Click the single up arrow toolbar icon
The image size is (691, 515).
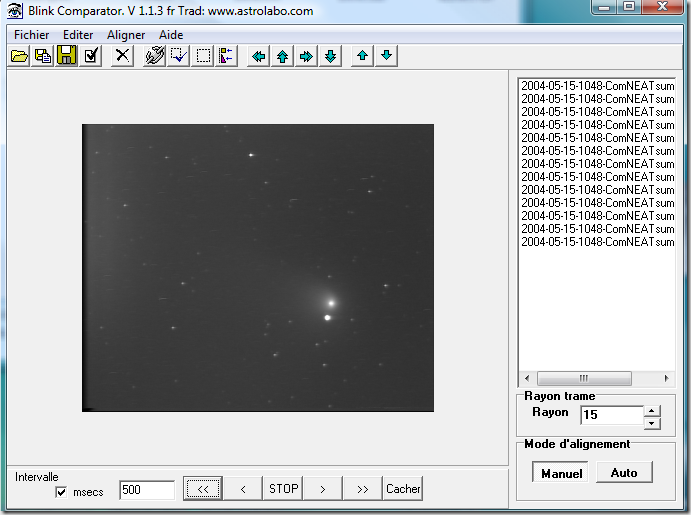[363, 56]
